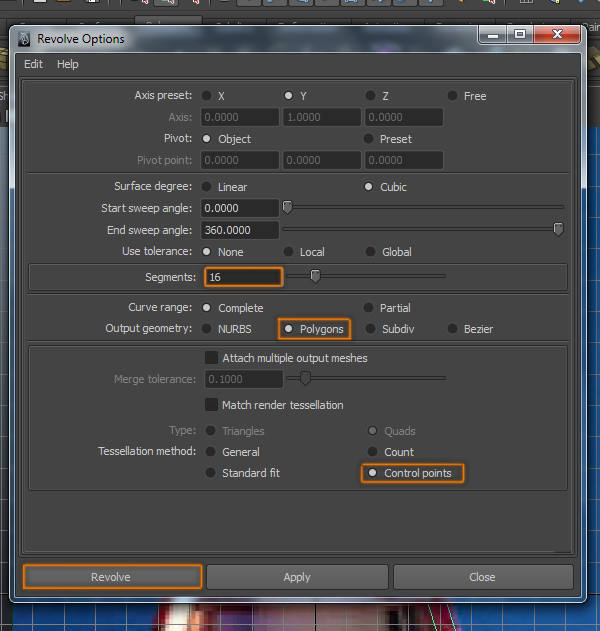
Task: Click the Revolve button
Action: coord(112,577)
